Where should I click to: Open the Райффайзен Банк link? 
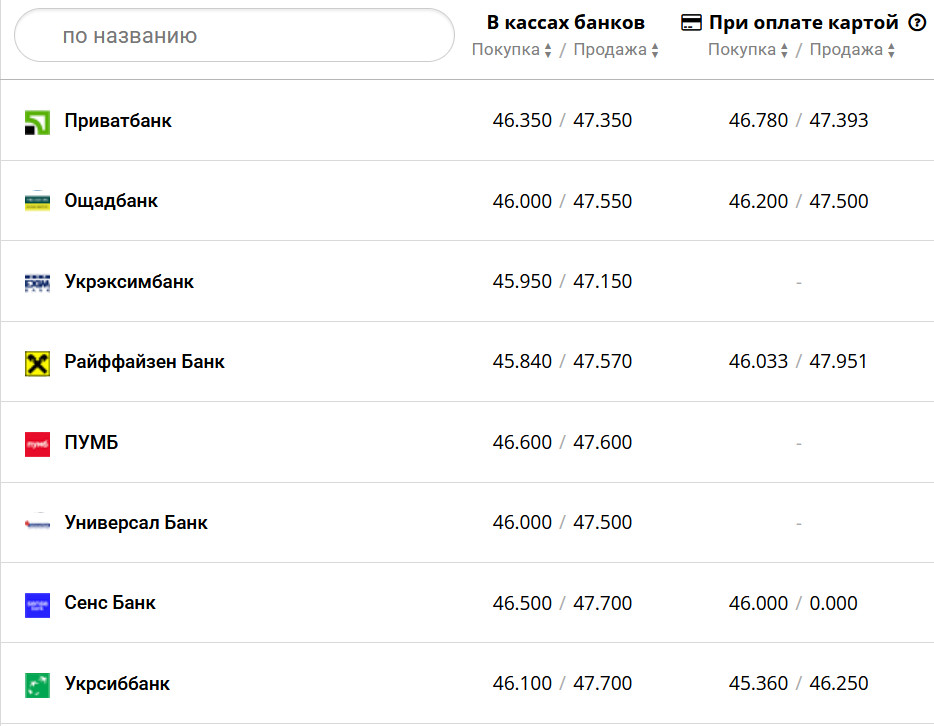coord(144,362)
